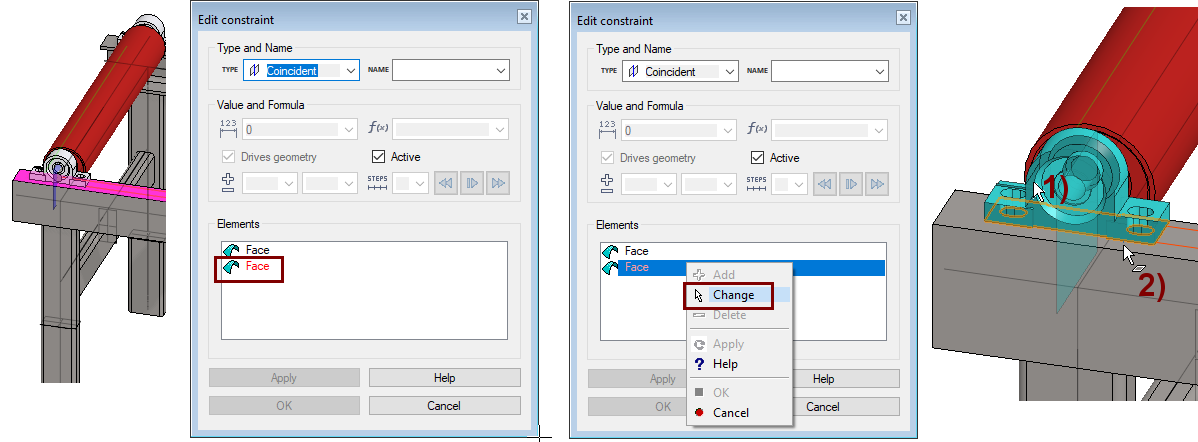Click the step-forward playback icon in left dialog

471,183
